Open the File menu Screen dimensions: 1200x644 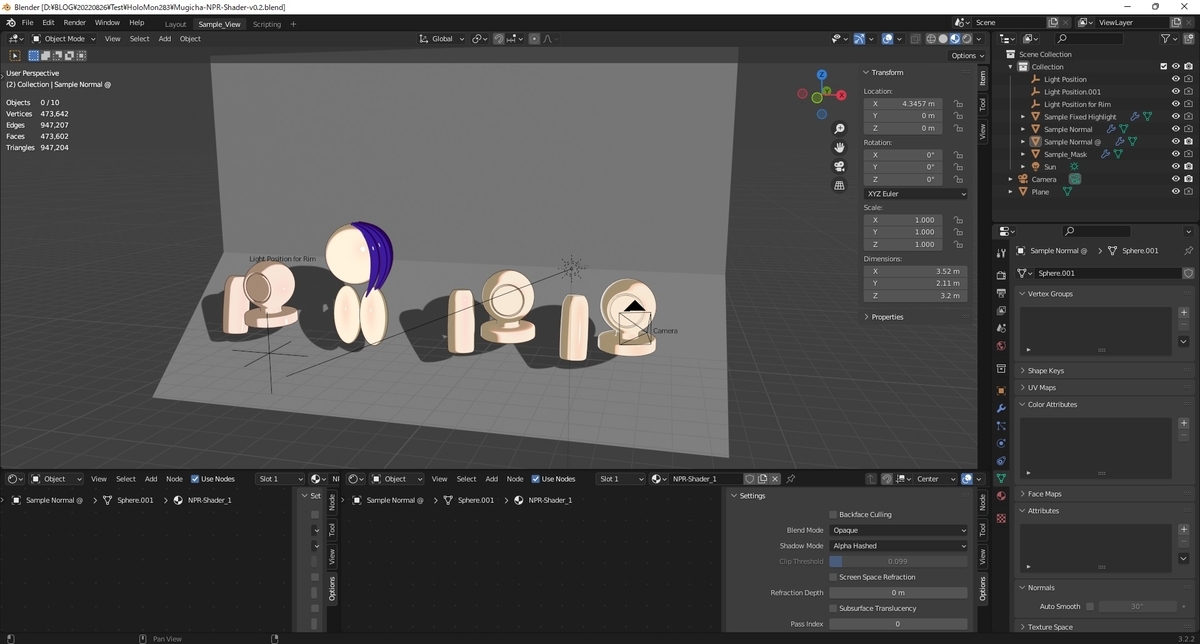pyautogui.click(x=27, y=22)
